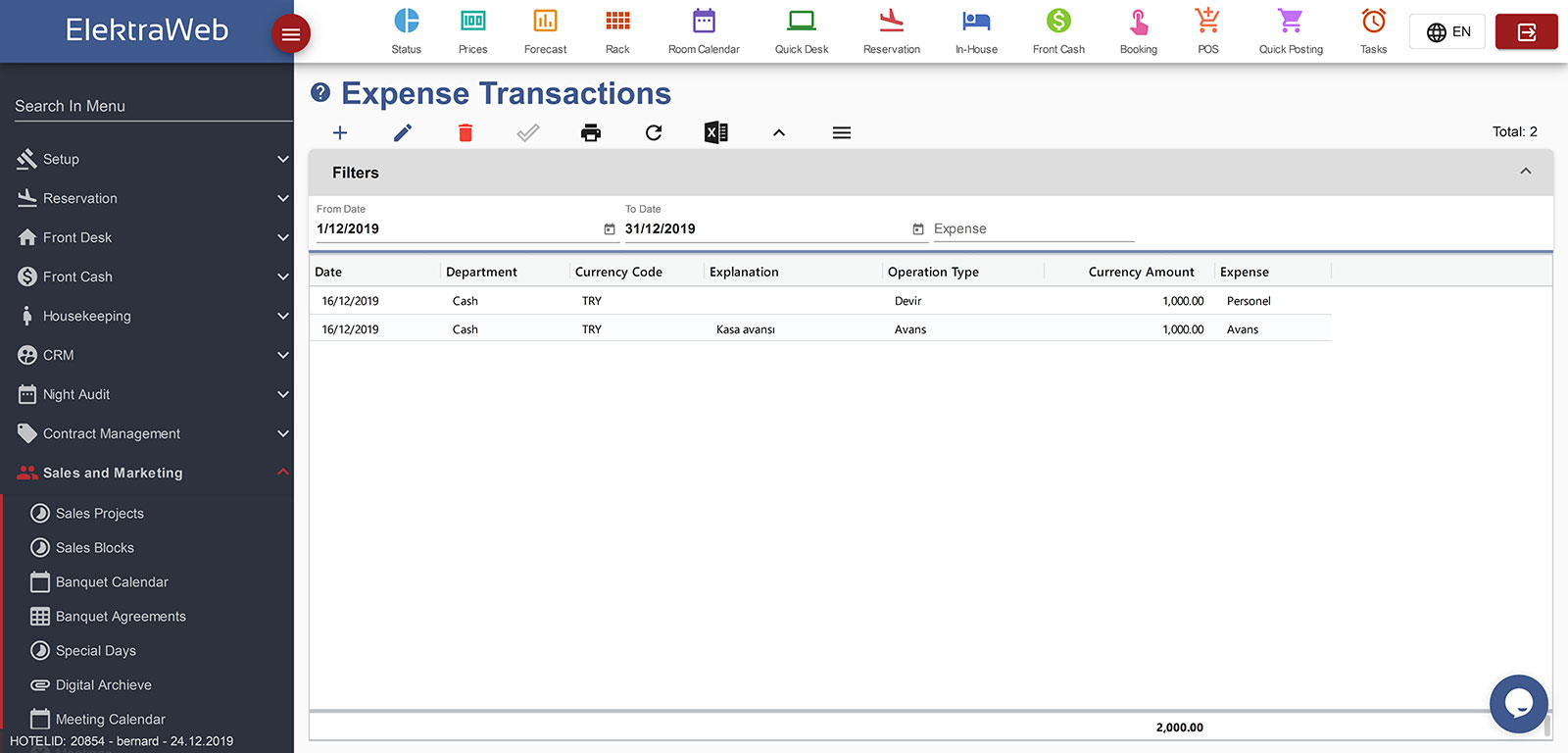The image size is (1568, 753).
Task: Open Sales Blocks
Action: tap(94, 547)
